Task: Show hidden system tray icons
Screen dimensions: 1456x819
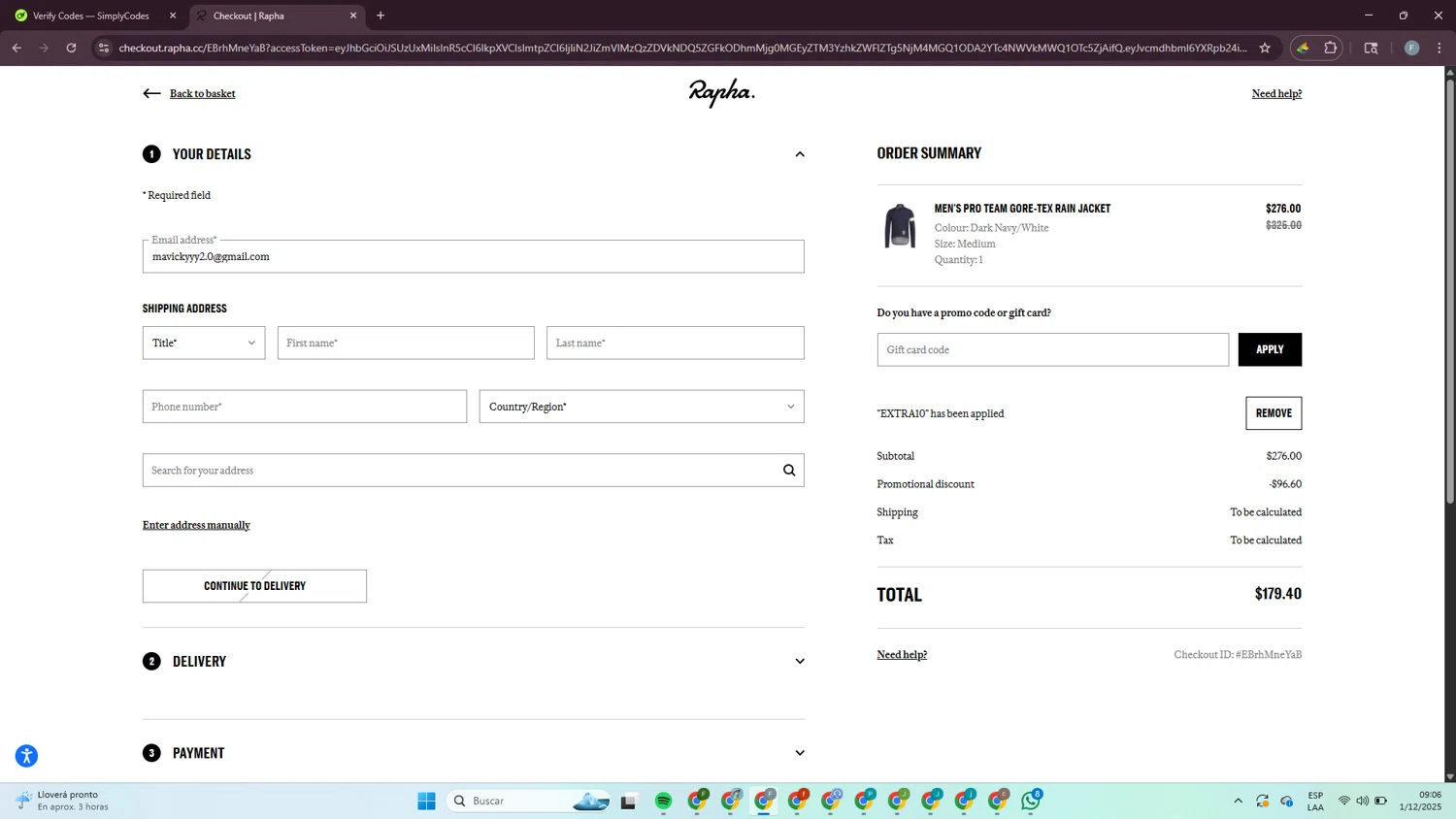Action: click(x=1238, y=801)
